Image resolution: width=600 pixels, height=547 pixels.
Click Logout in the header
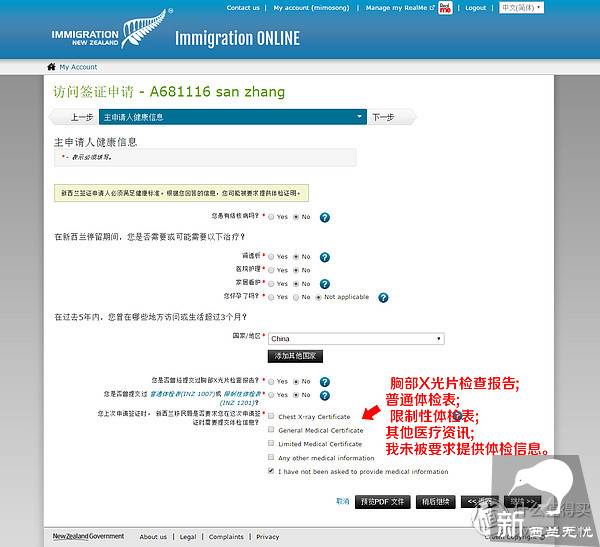tap(476, 8)
